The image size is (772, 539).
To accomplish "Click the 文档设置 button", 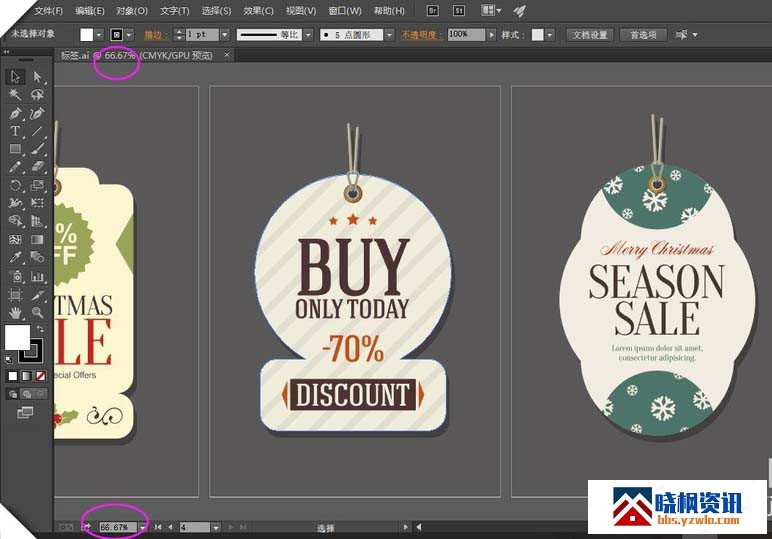I will tap(590, 35).
